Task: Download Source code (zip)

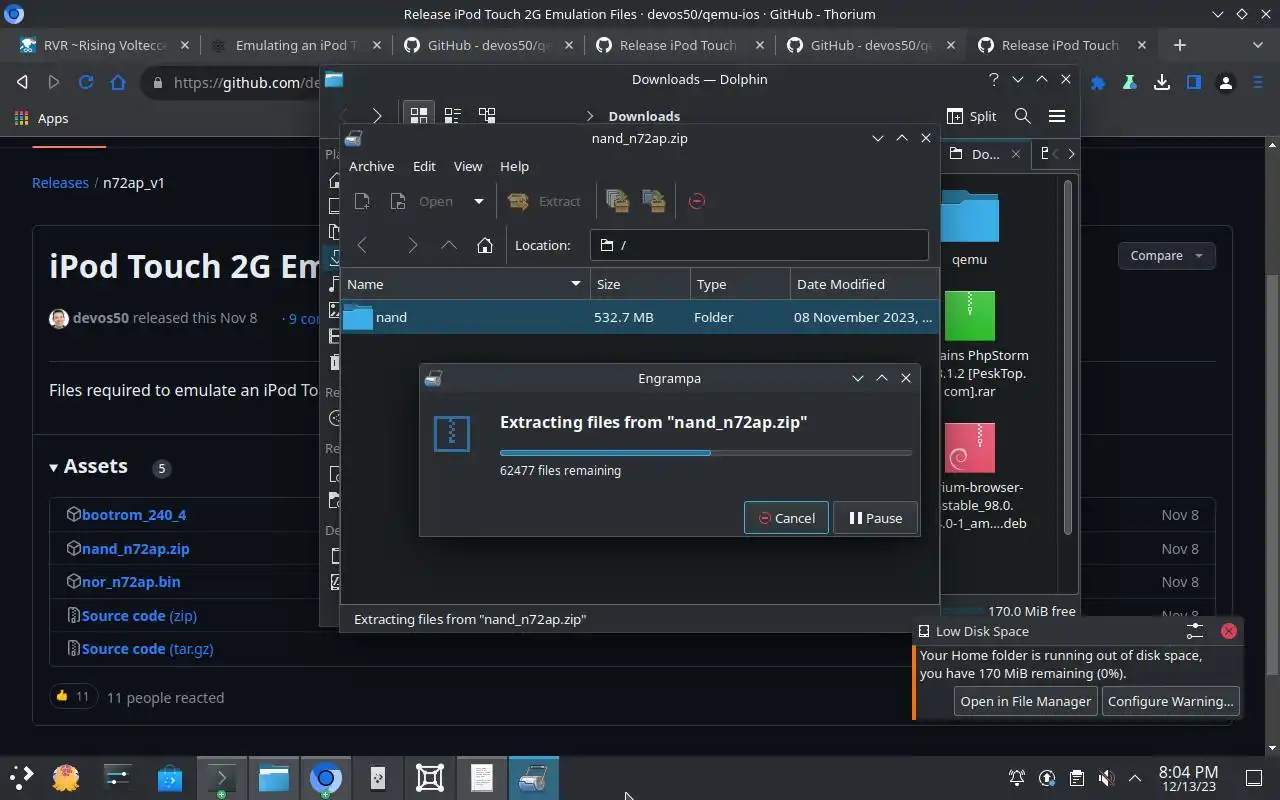Action: point(139,616)
